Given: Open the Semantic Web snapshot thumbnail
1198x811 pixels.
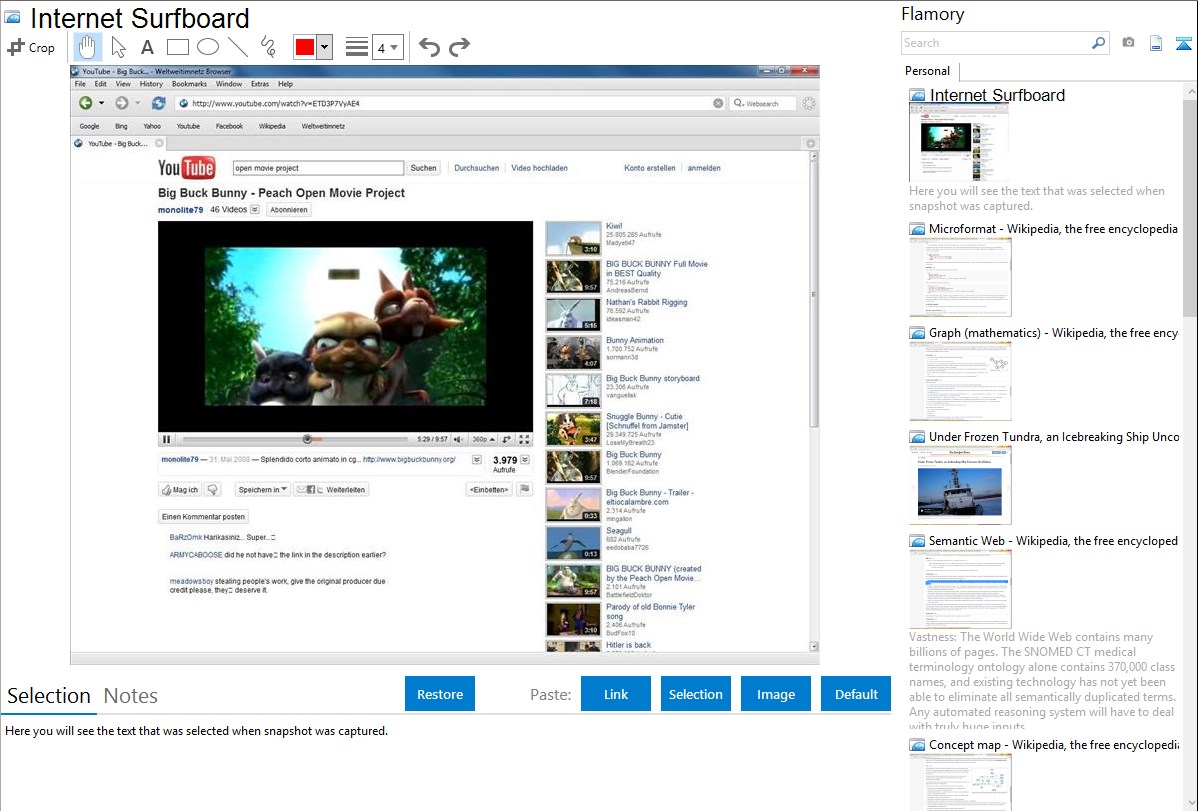Looking at the screenshot, I should [x=960, y=589].
